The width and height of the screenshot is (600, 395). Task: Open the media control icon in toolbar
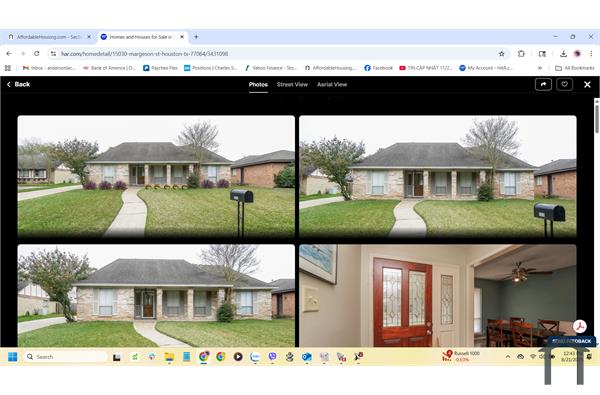[x=542, y=54]
